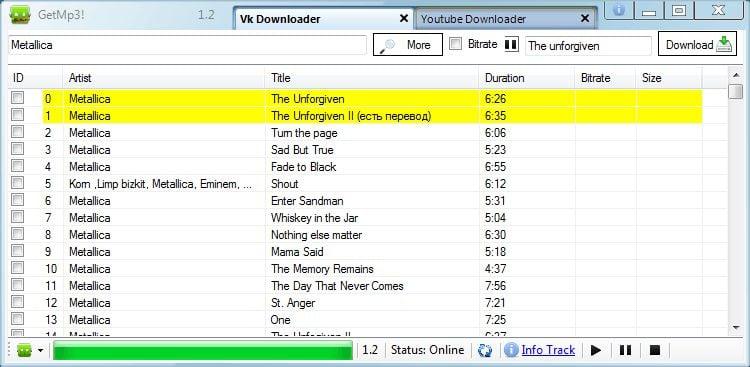Click the scrollbar up arrow

click(736, 75)
